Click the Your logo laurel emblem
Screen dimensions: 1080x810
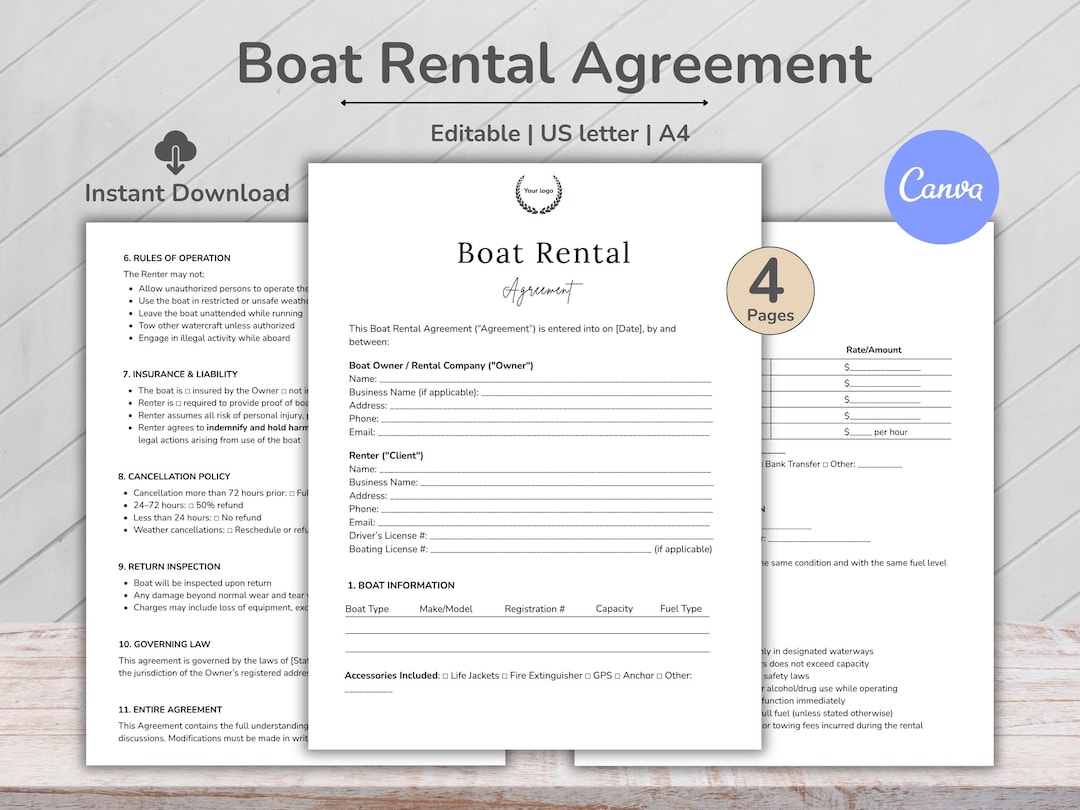539,194
